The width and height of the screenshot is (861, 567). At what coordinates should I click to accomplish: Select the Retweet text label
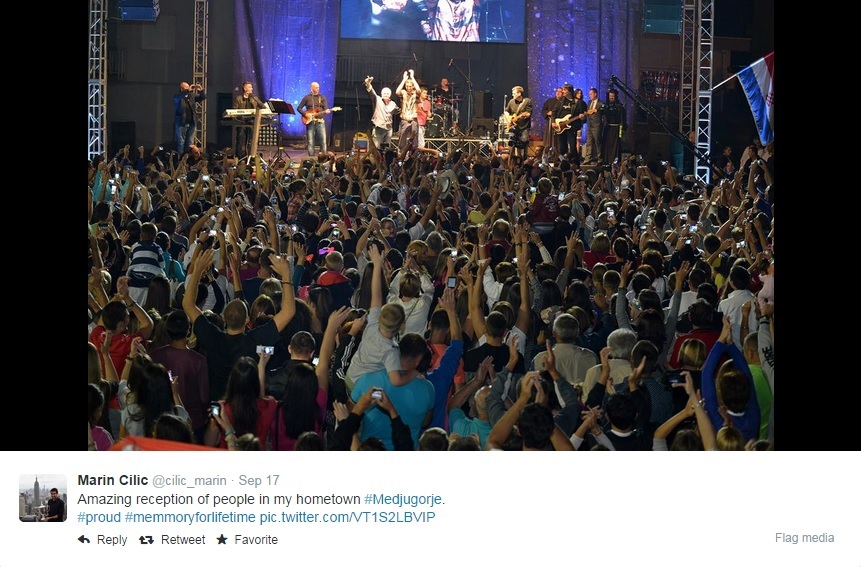[183, 540]
